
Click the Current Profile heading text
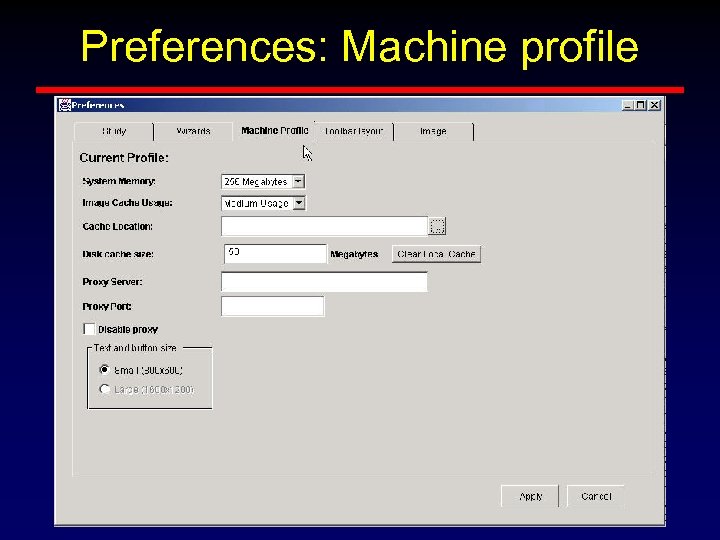pyautogui.click(x=124, y=158)
